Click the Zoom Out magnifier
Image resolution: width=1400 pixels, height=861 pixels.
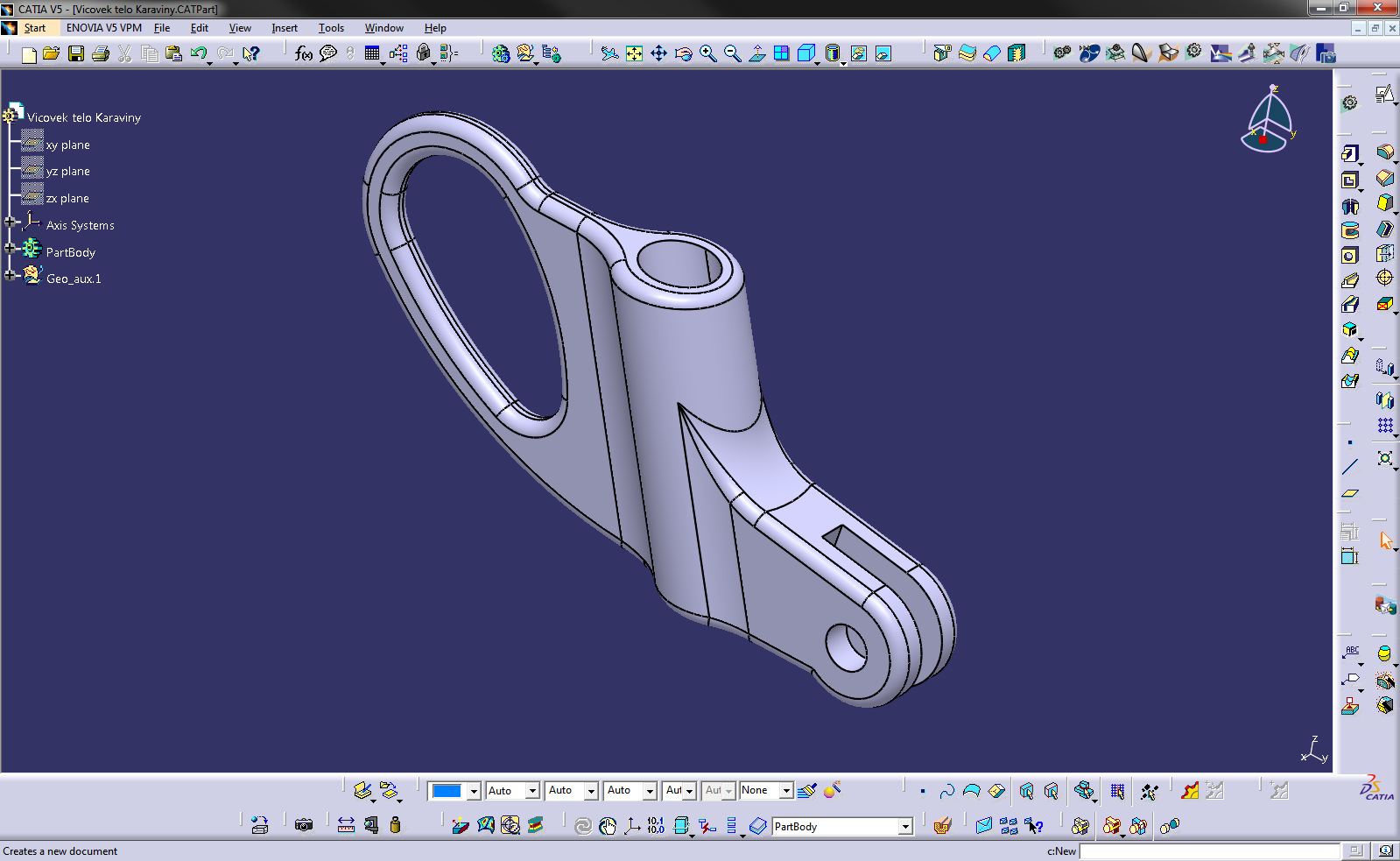click(733, 54)
